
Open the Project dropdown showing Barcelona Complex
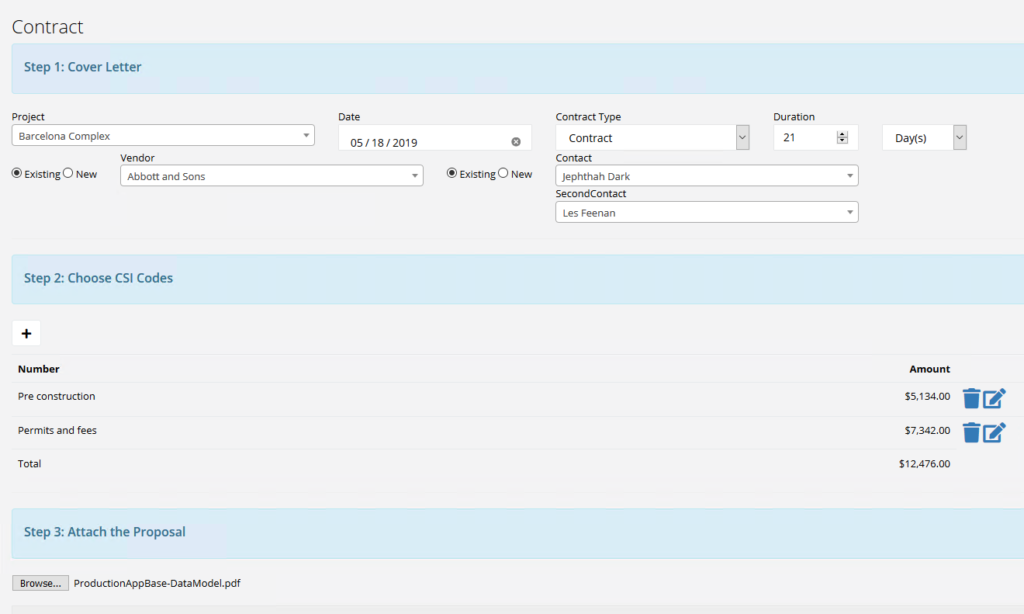[x=163, y=135]
